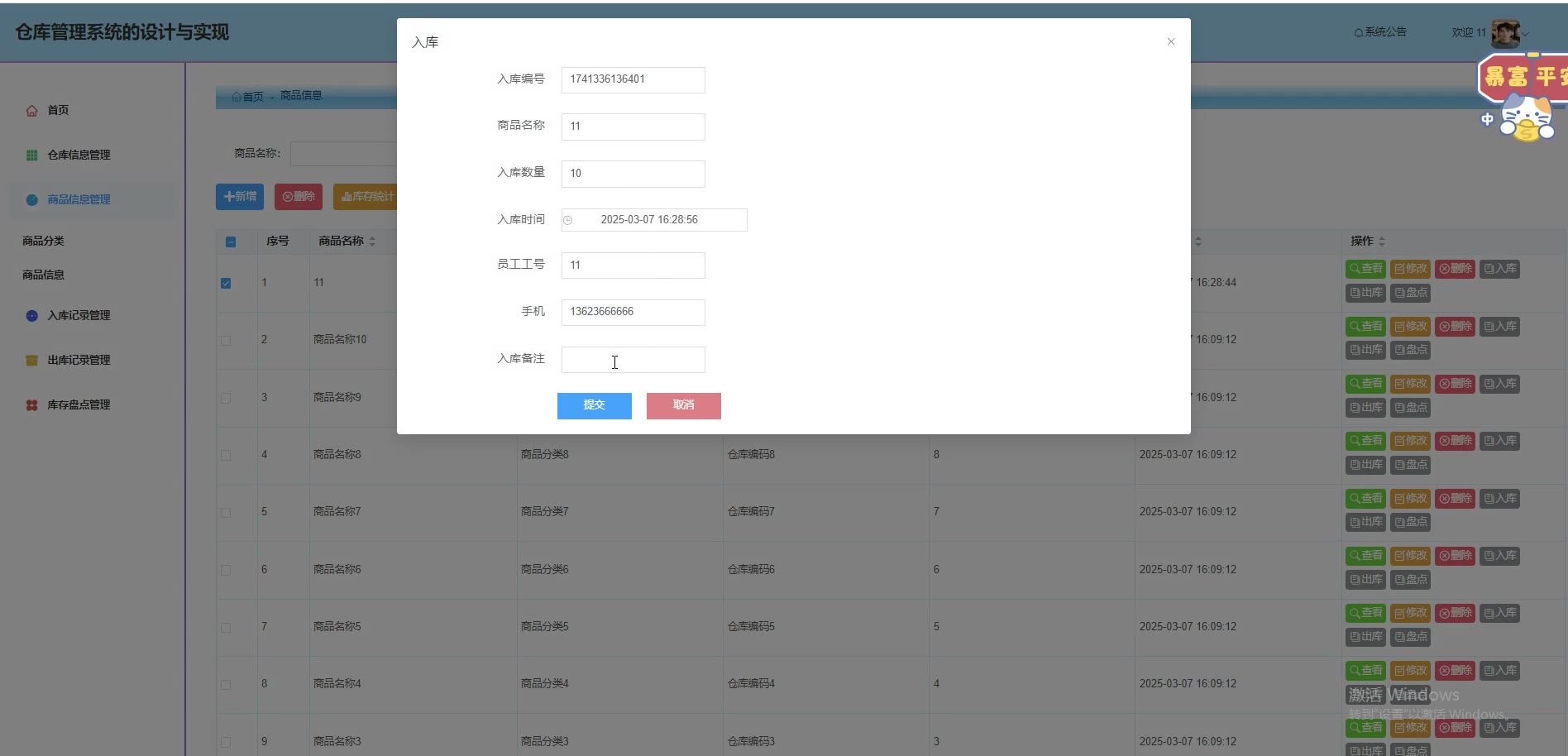This screenshot has height=756, width=1568.
Task: View 商品名称5 details with 查看
Action: pos(1365,613)
